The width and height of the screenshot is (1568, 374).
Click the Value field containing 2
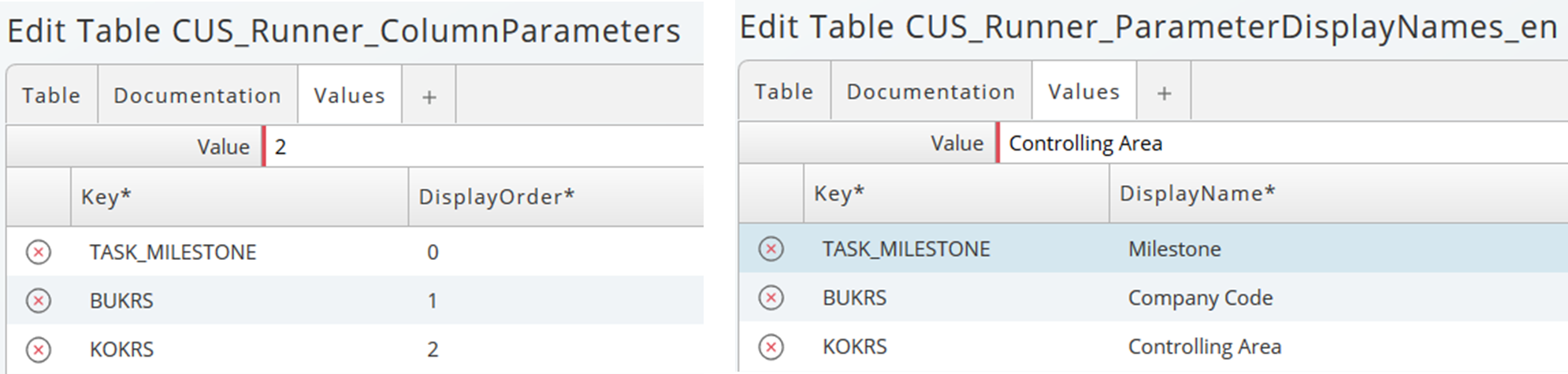tap(484, 146)
